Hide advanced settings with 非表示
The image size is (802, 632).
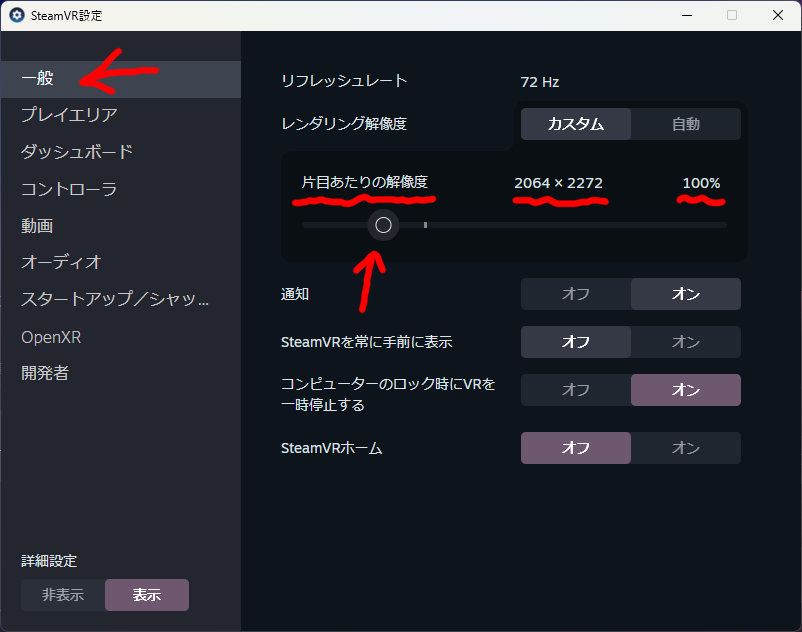(63, 595)
